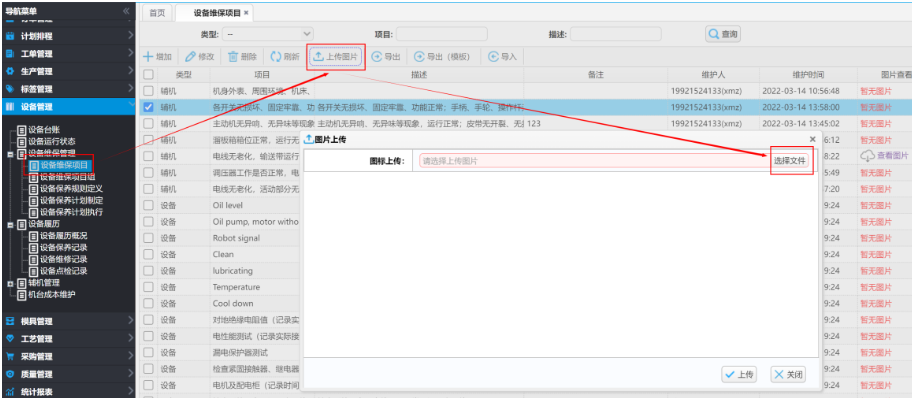The height and width of the screenshot is (400, 915).
Task: Click the 生产管理 gear icon in sidebar
Action: tap(10, 71)
